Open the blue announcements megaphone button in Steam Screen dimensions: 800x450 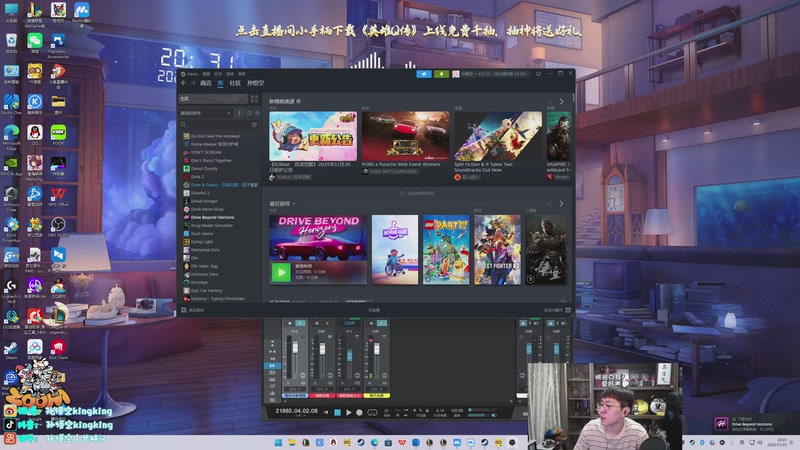point(424,74)
